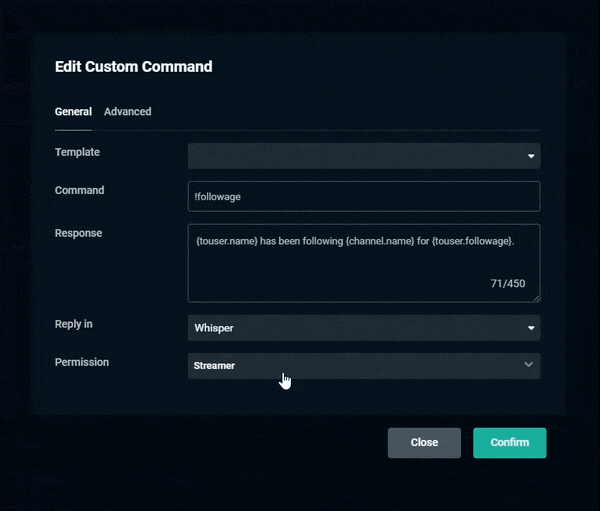Image resolution: width=600 pixels, height=511 pixels.
Task: Click the Template label
Action: tap(77, 152)
